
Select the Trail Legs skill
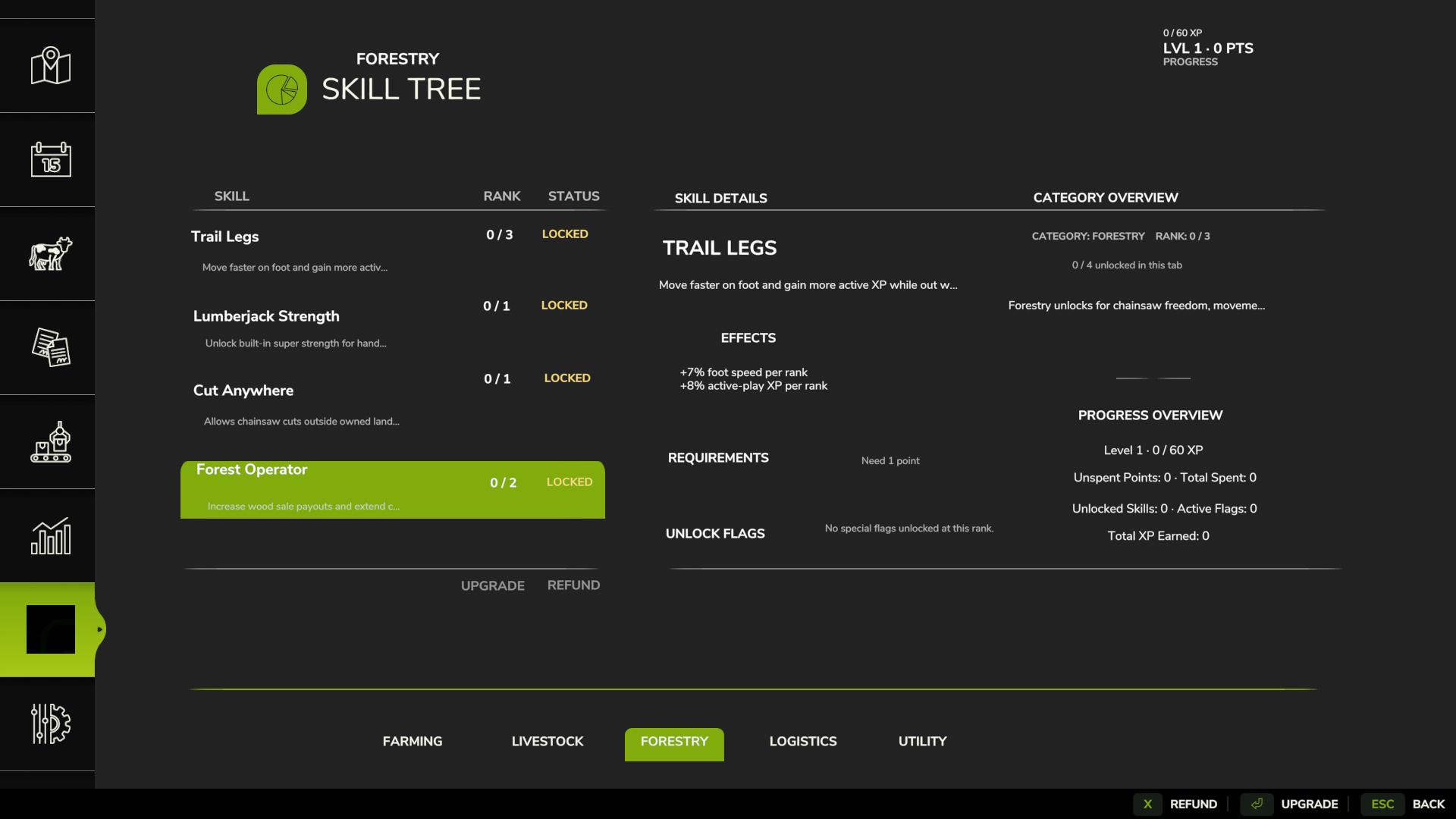click(x=224, y=236)
